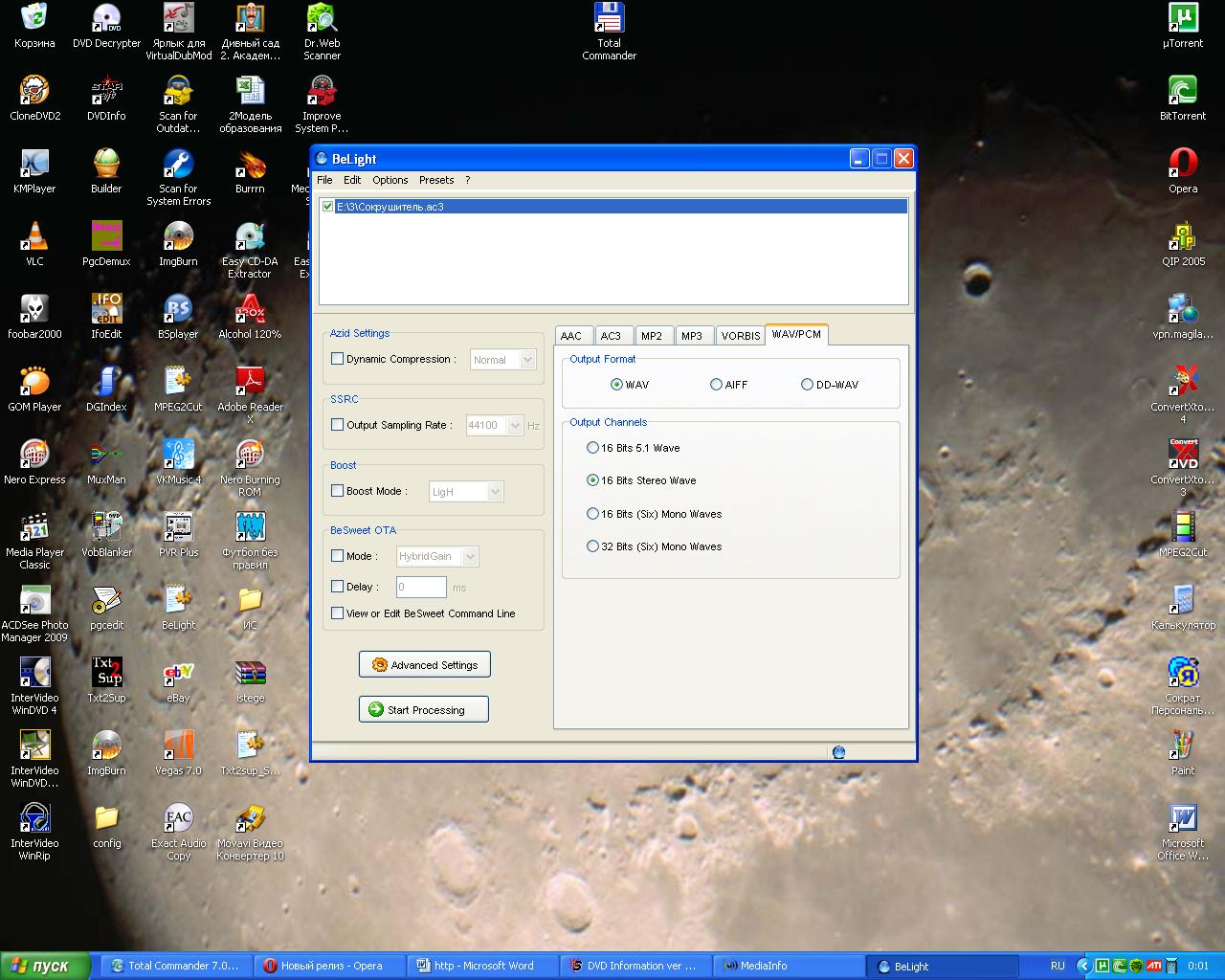Toggle the Delay checkbox
Image resolution: width=1225 pixels, height=980 pixels.
point(337,587)
